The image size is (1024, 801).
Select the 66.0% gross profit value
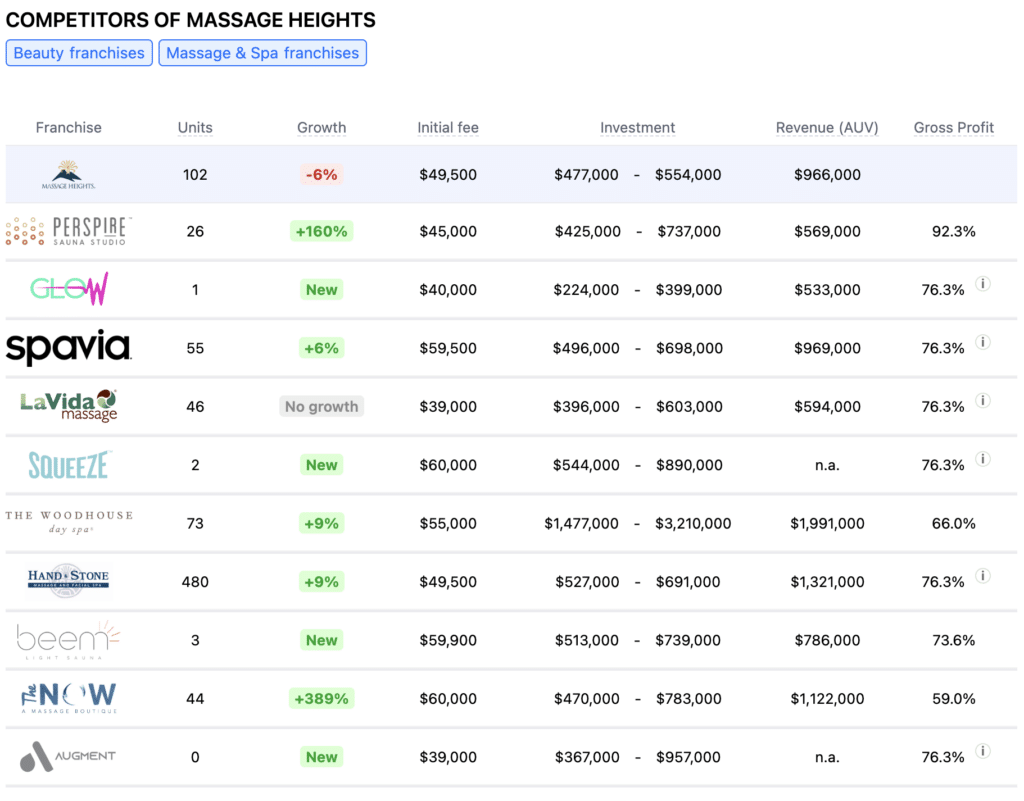[x=953, y=523]
